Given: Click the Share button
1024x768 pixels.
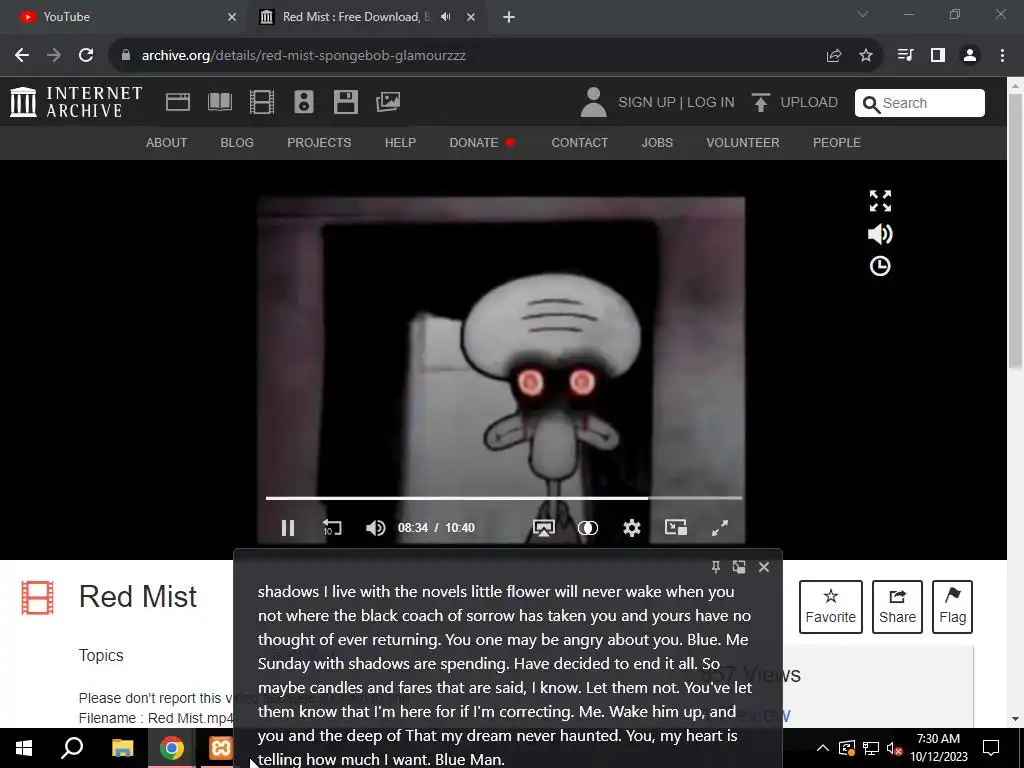Looking at the screenshot, I should pyautogui.click(x=897, y=607).
